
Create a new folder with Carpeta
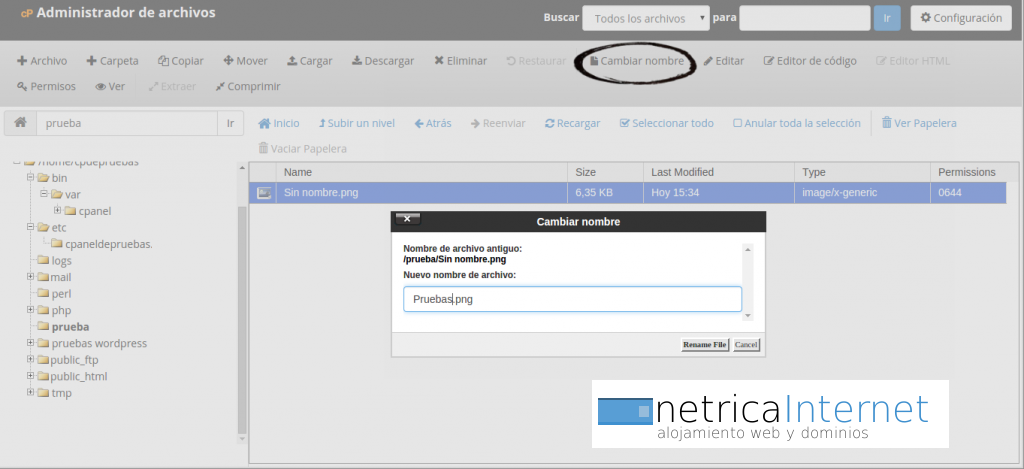tap(112, 61)
